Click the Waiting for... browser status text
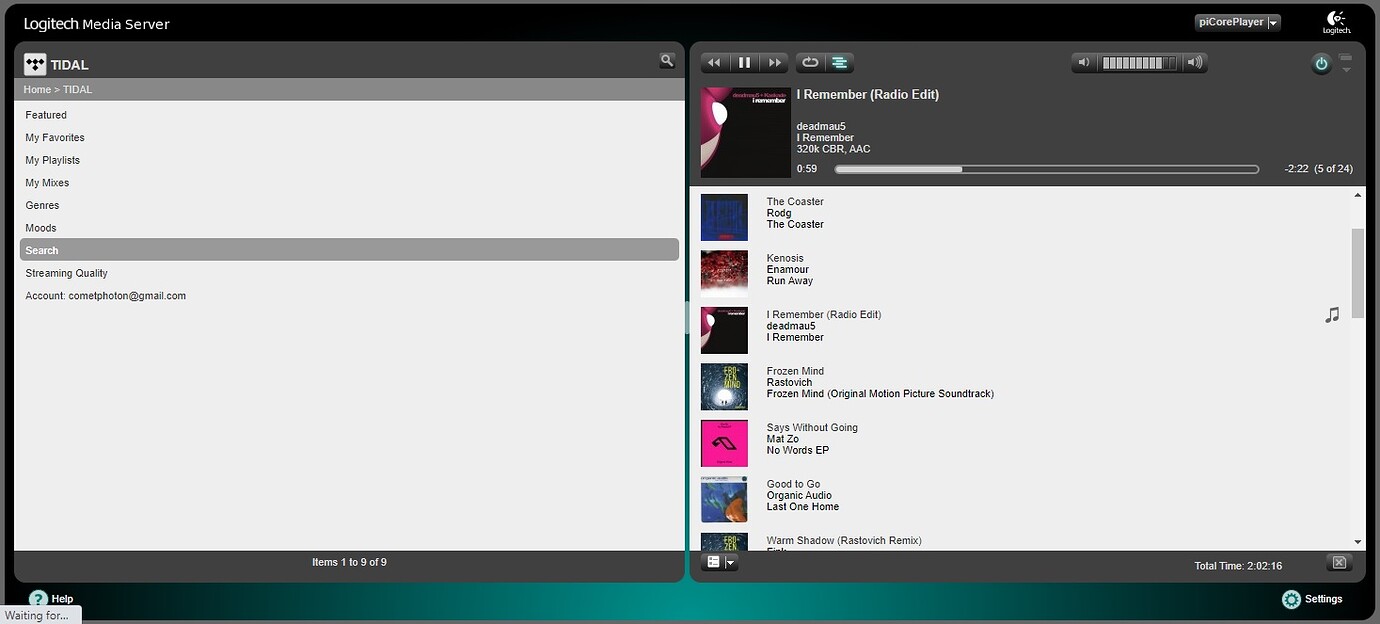 point(37,615)
